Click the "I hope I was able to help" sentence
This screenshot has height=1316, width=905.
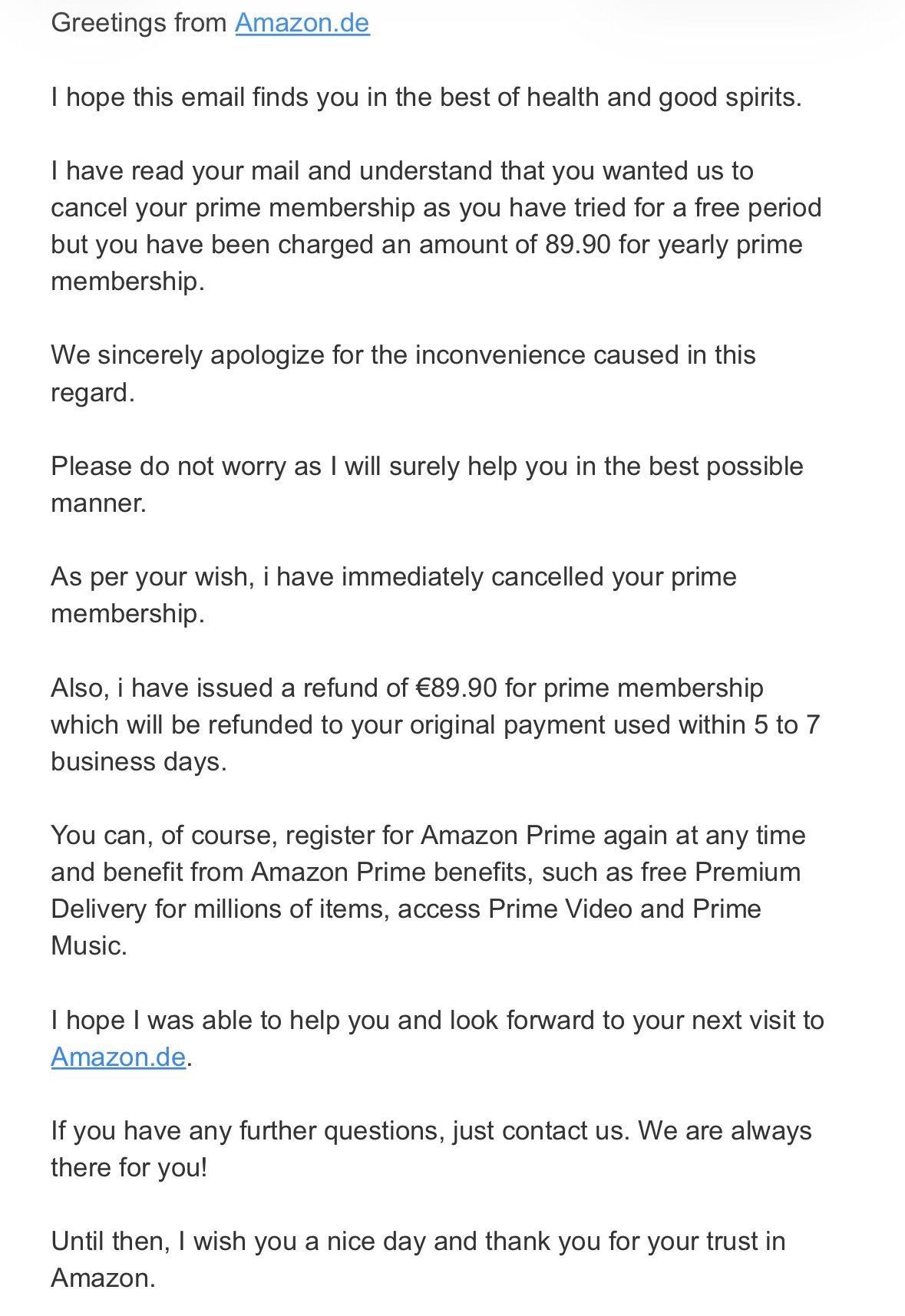tap(437, 1020)
